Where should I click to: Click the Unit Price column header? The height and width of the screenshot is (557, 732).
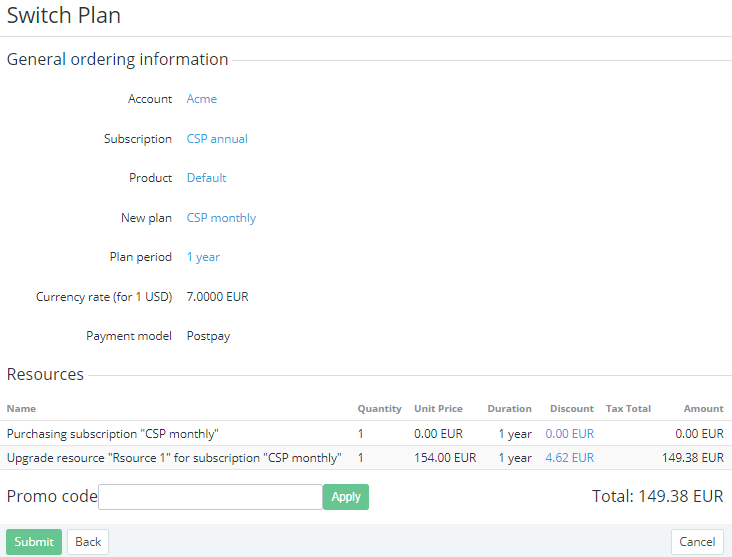pyautogui.click(x=438, y=409)
